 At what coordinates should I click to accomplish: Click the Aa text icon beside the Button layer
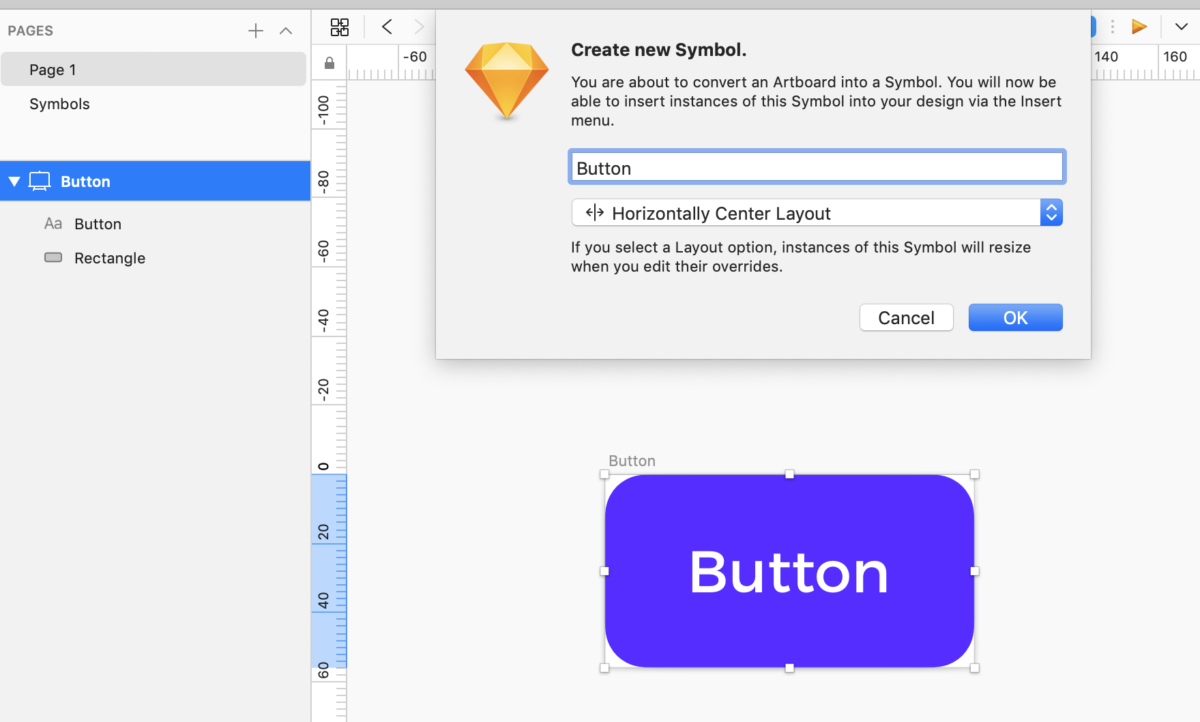(53, 224)
